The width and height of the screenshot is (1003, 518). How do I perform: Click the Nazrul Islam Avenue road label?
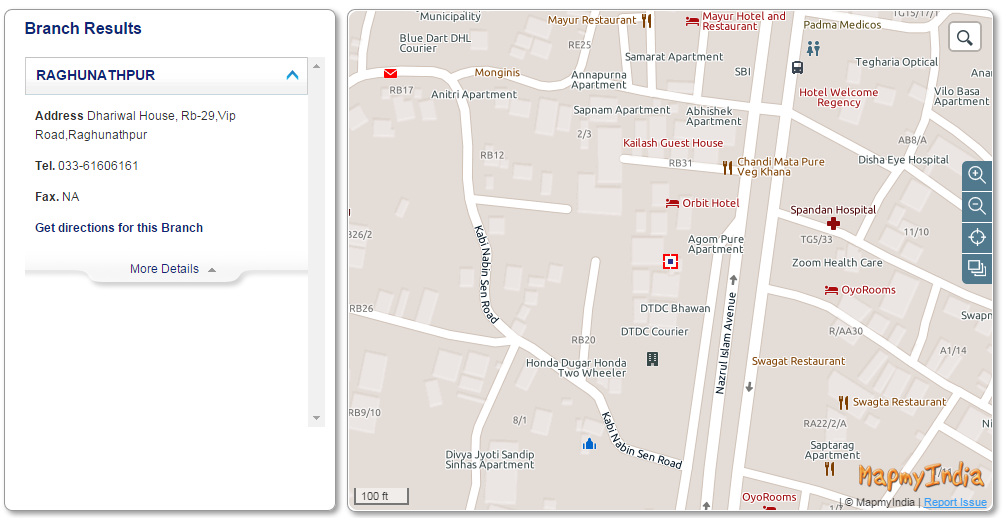727,343
